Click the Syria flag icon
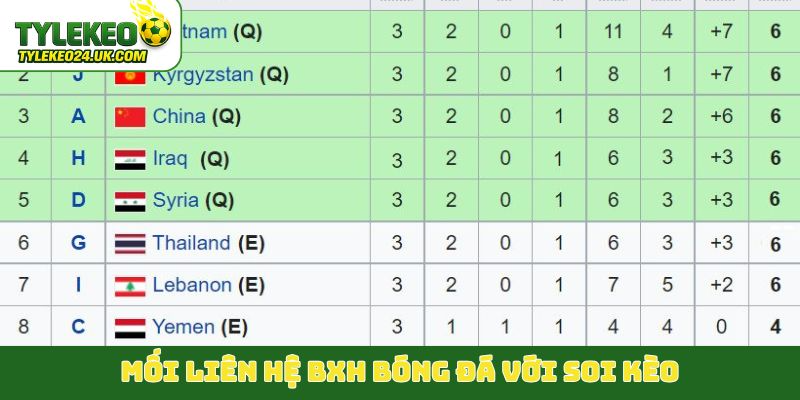 tap(130, 201)
